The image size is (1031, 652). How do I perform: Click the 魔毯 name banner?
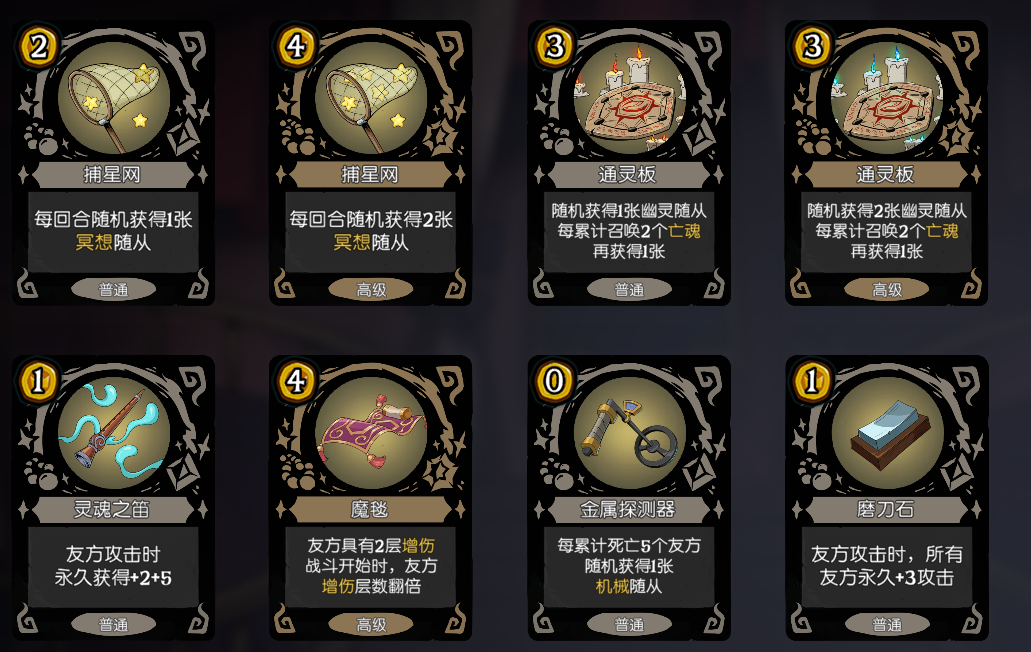click(x=370, y=509)
